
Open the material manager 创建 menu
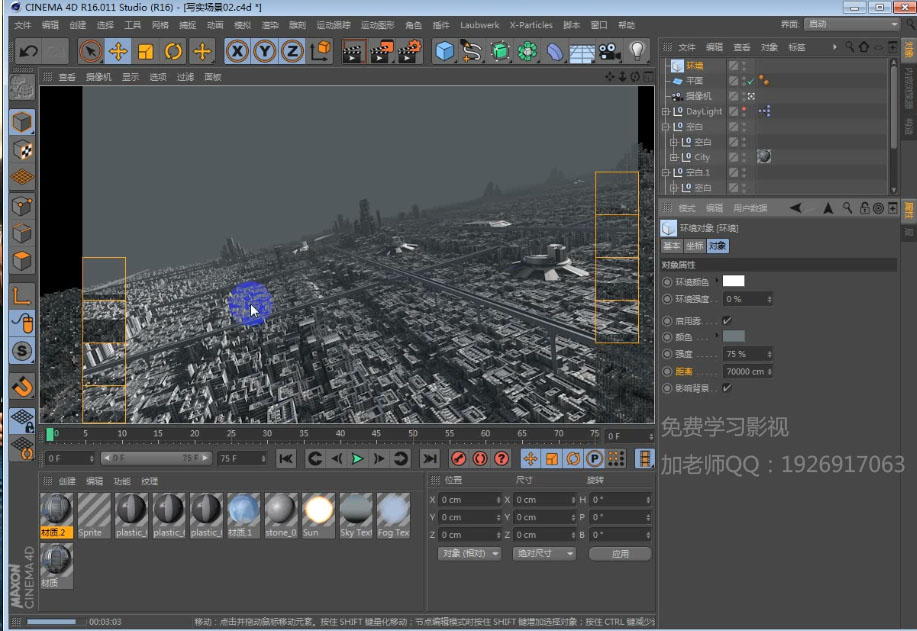click(x=67, y=481)
